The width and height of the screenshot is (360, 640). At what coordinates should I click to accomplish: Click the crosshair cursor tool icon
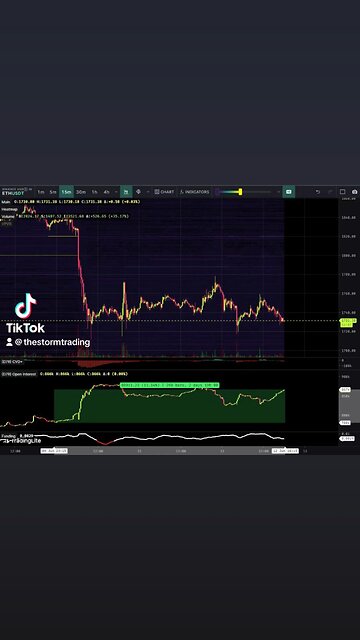coord(138,192)
